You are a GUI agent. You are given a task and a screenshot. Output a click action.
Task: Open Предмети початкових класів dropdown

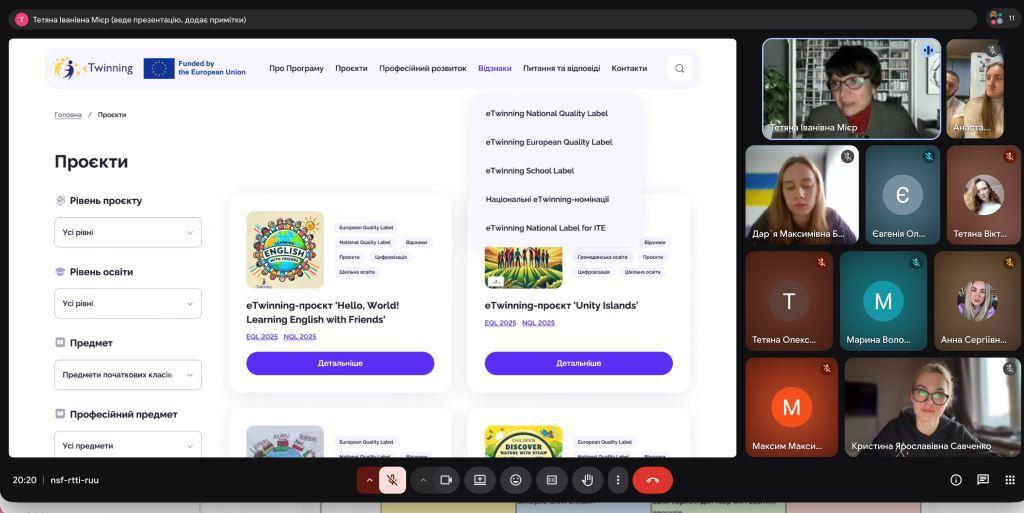click(x=128, y=375)
